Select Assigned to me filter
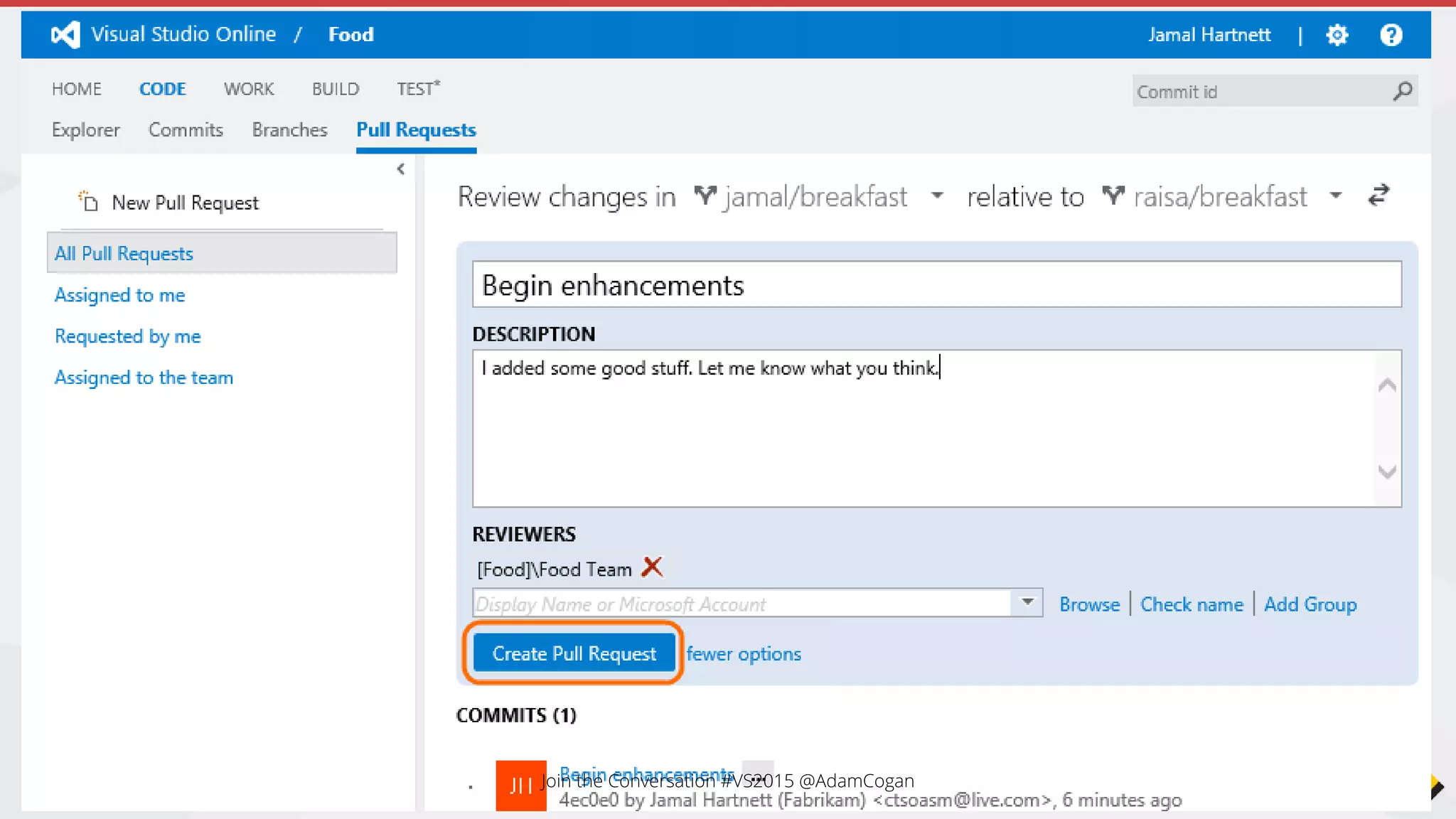 [x=119, y=295]
